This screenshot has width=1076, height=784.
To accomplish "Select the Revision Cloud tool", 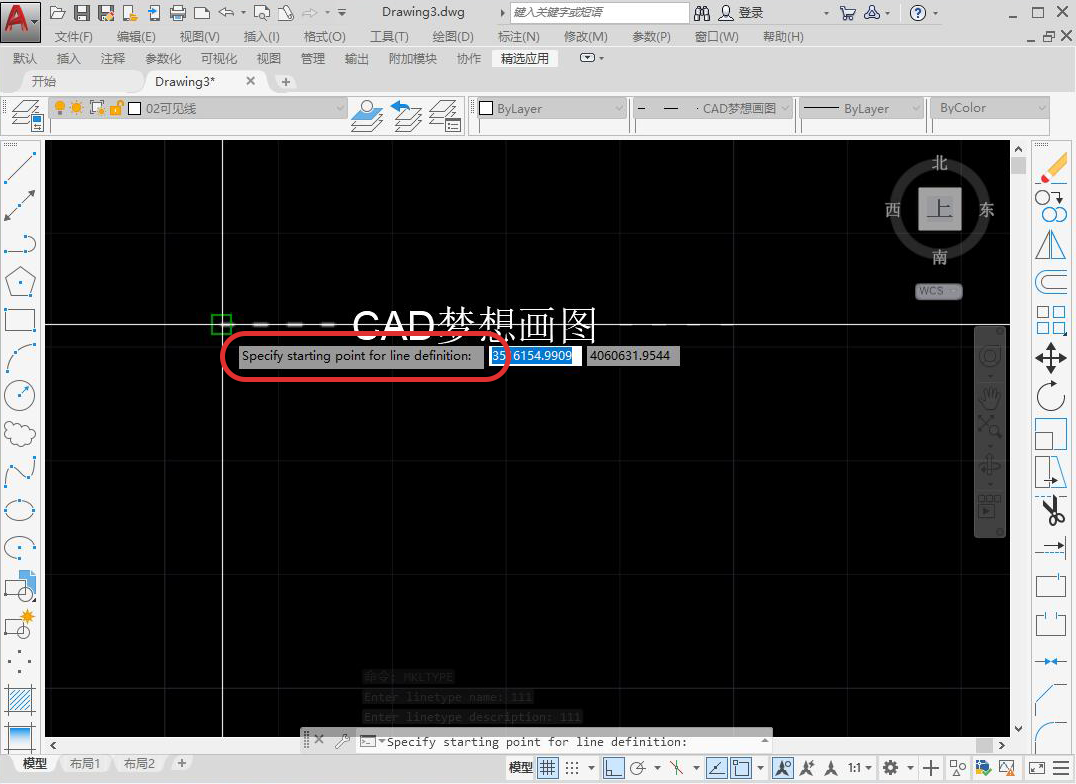I will click(20, 433).
